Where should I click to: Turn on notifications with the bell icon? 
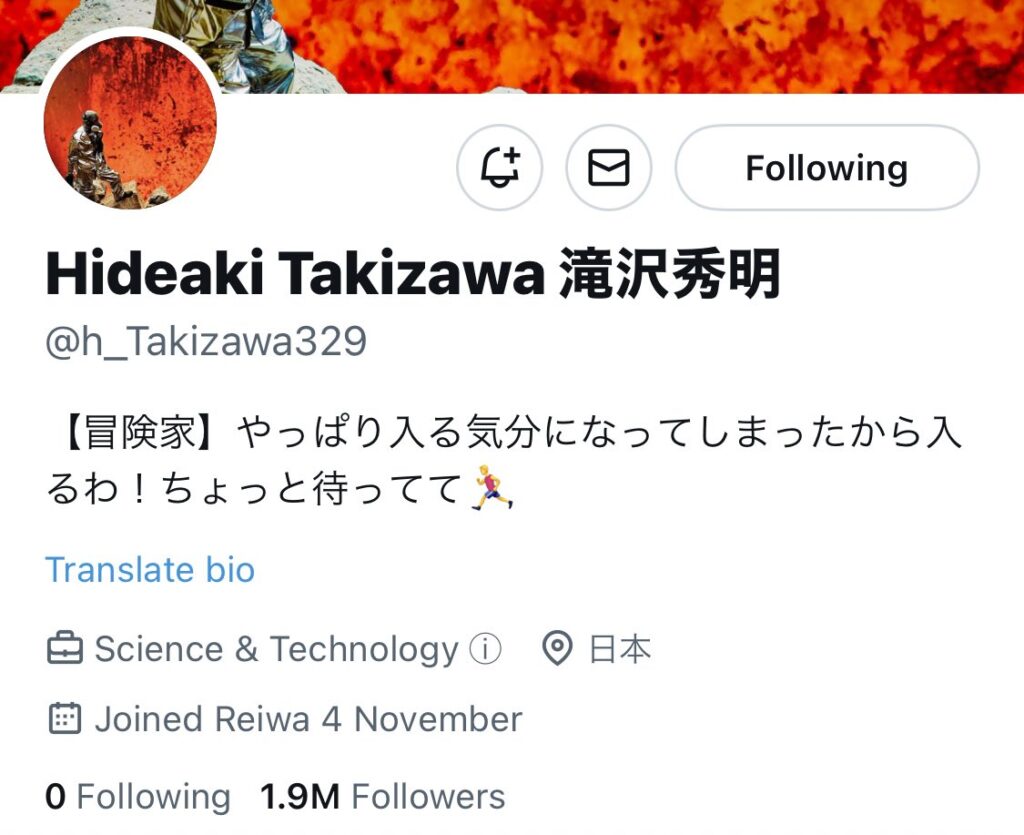(500, 168)
